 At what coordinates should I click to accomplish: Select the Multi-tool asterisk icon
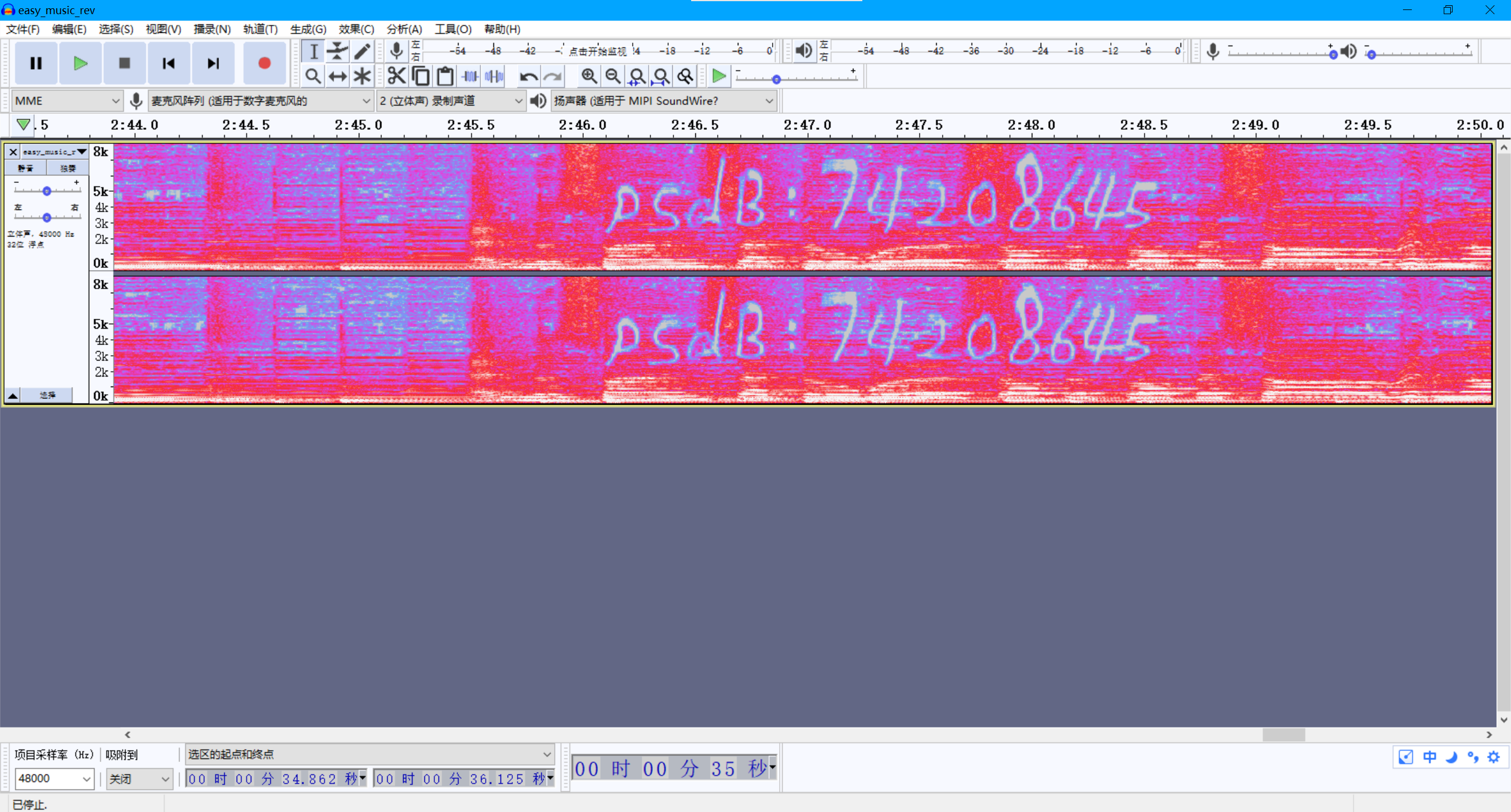point(362,76)
